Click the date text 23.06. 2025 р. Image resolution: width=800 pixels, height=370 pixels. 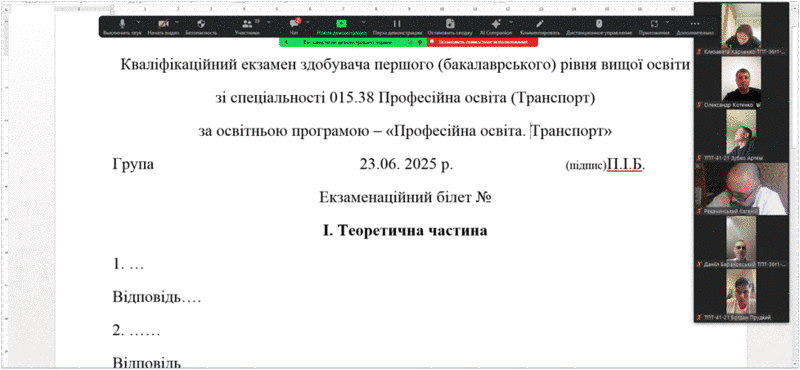[406, 165]
